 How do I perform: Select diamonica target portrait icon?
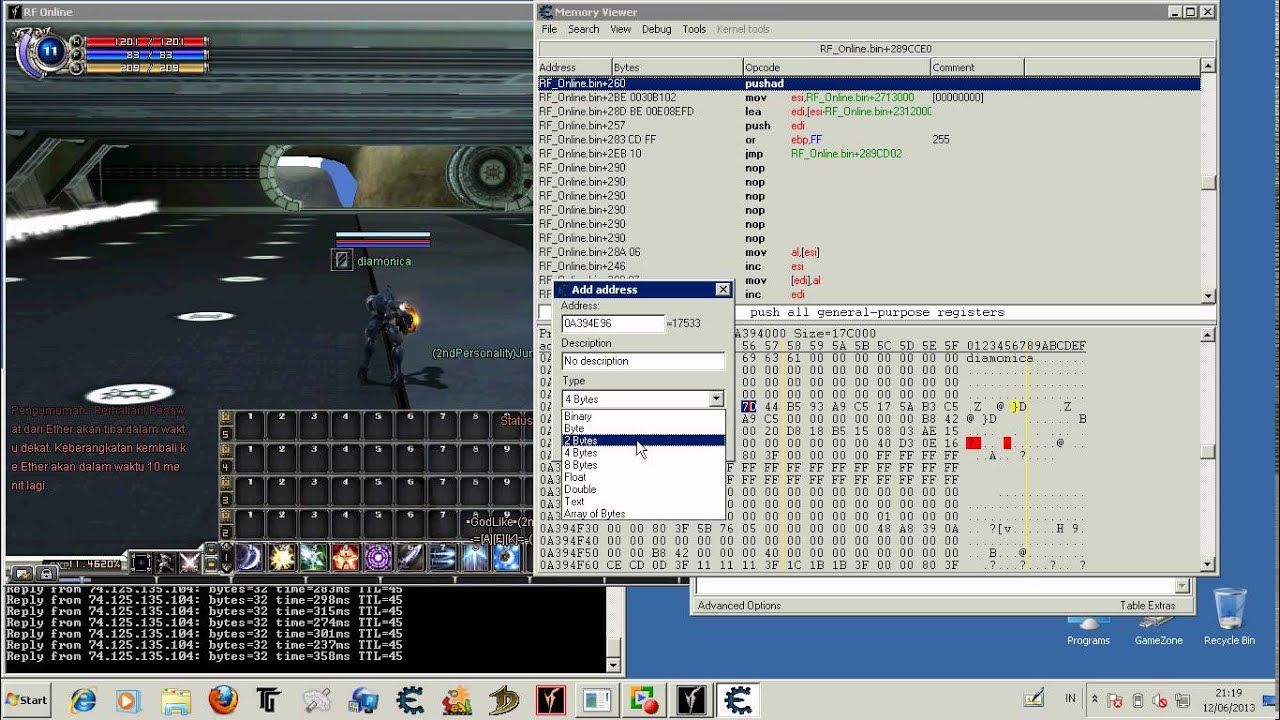click(342, 260)
